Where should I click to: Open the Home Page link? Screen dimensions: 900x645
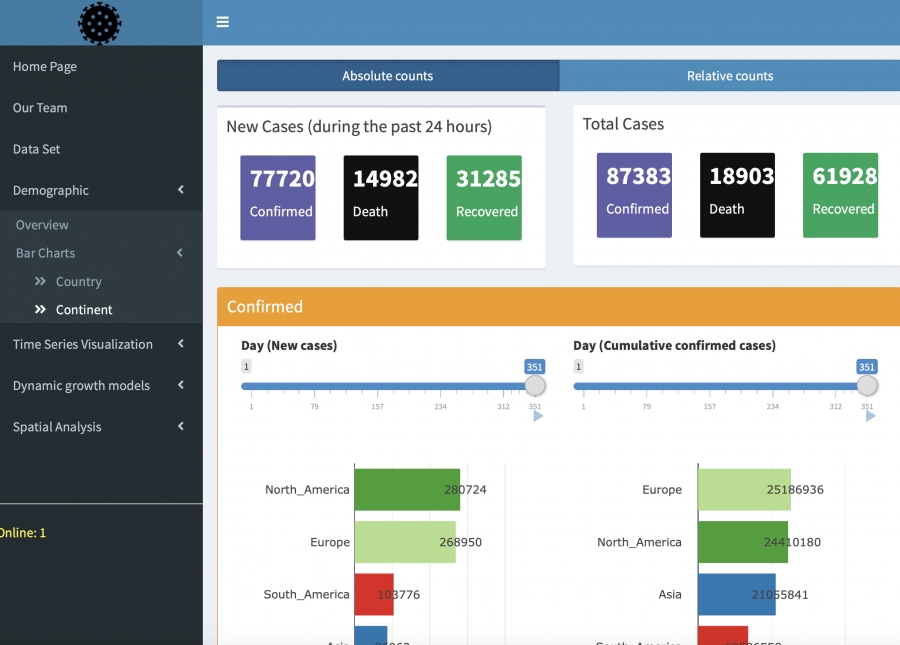[x=45, y=66]
